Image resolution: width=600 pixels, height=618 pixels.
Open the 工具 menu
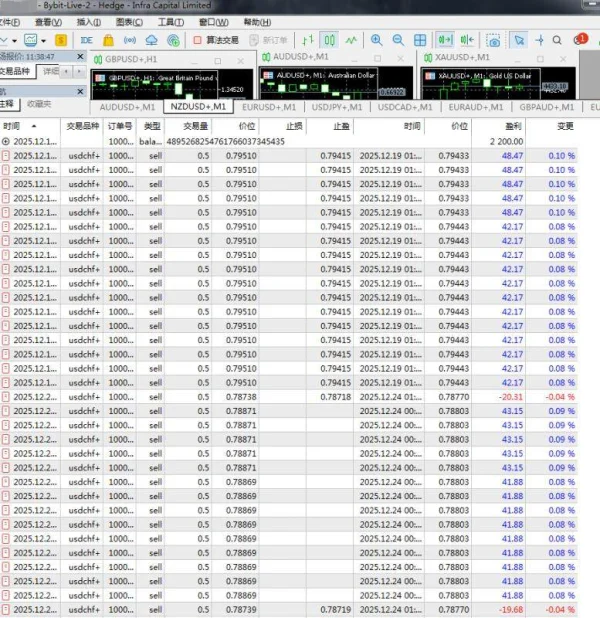(171, 21)
